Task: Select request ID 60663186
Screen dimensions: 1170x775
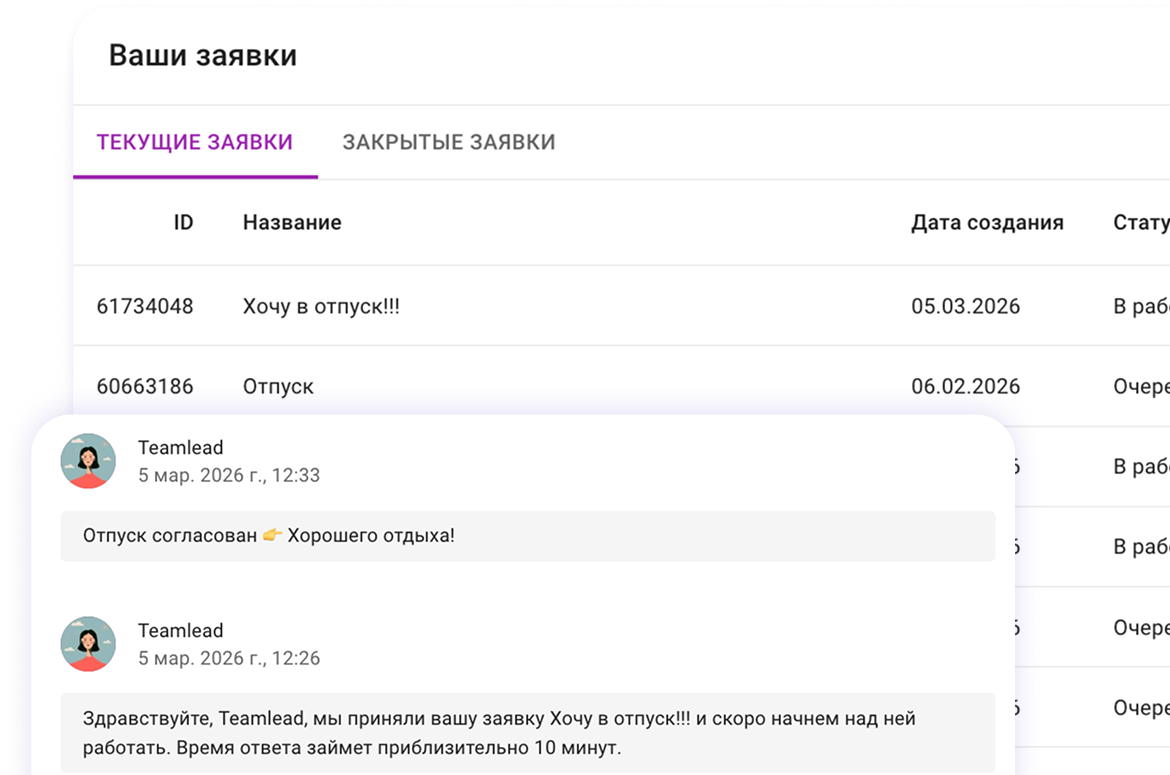Action: coord(145,386)
